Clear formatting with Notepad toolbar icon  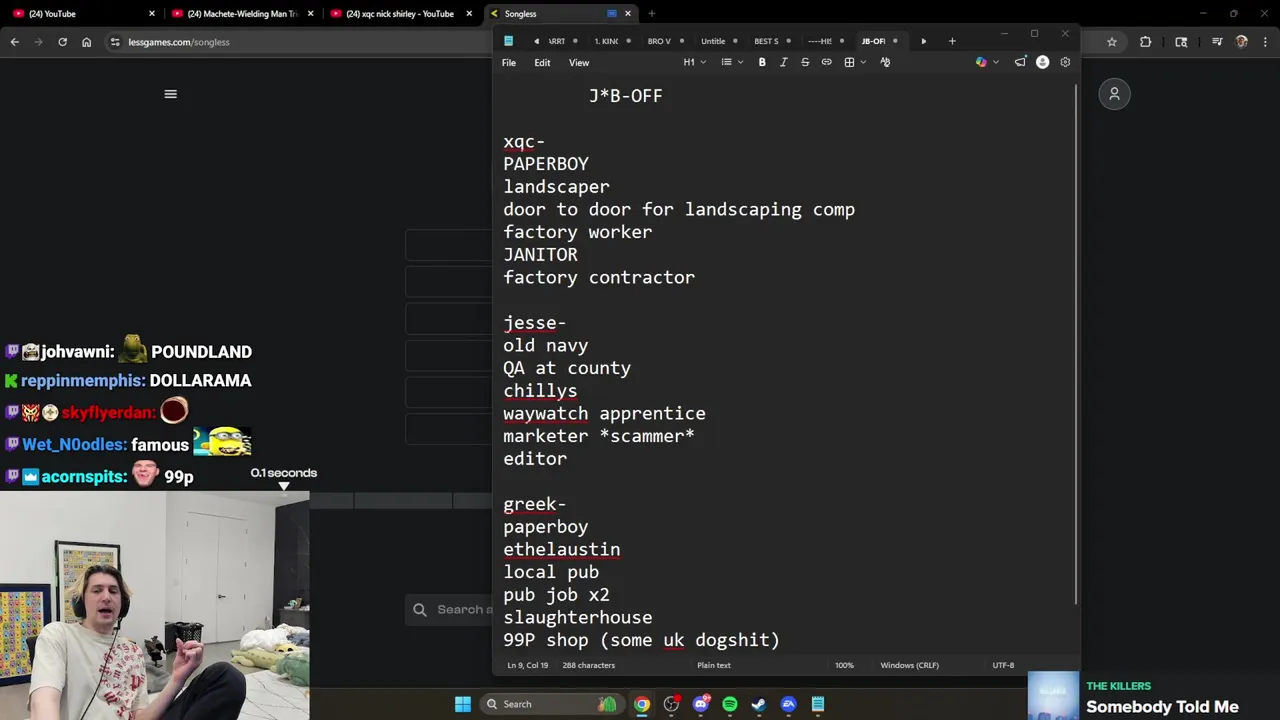885,62
